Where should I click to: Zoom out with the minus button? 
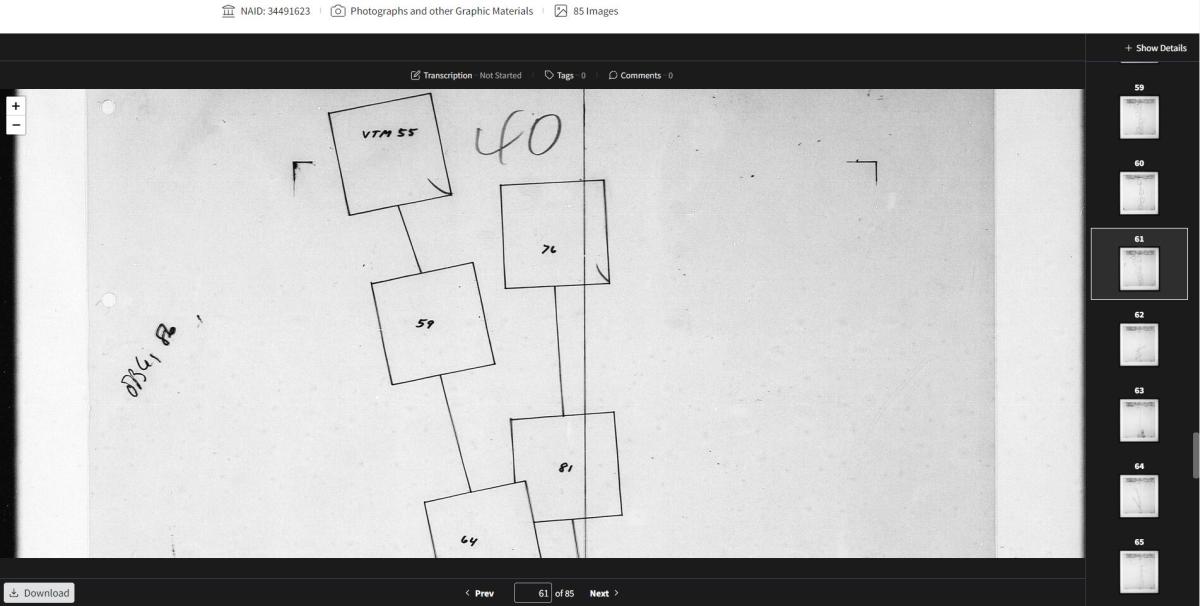15,125
